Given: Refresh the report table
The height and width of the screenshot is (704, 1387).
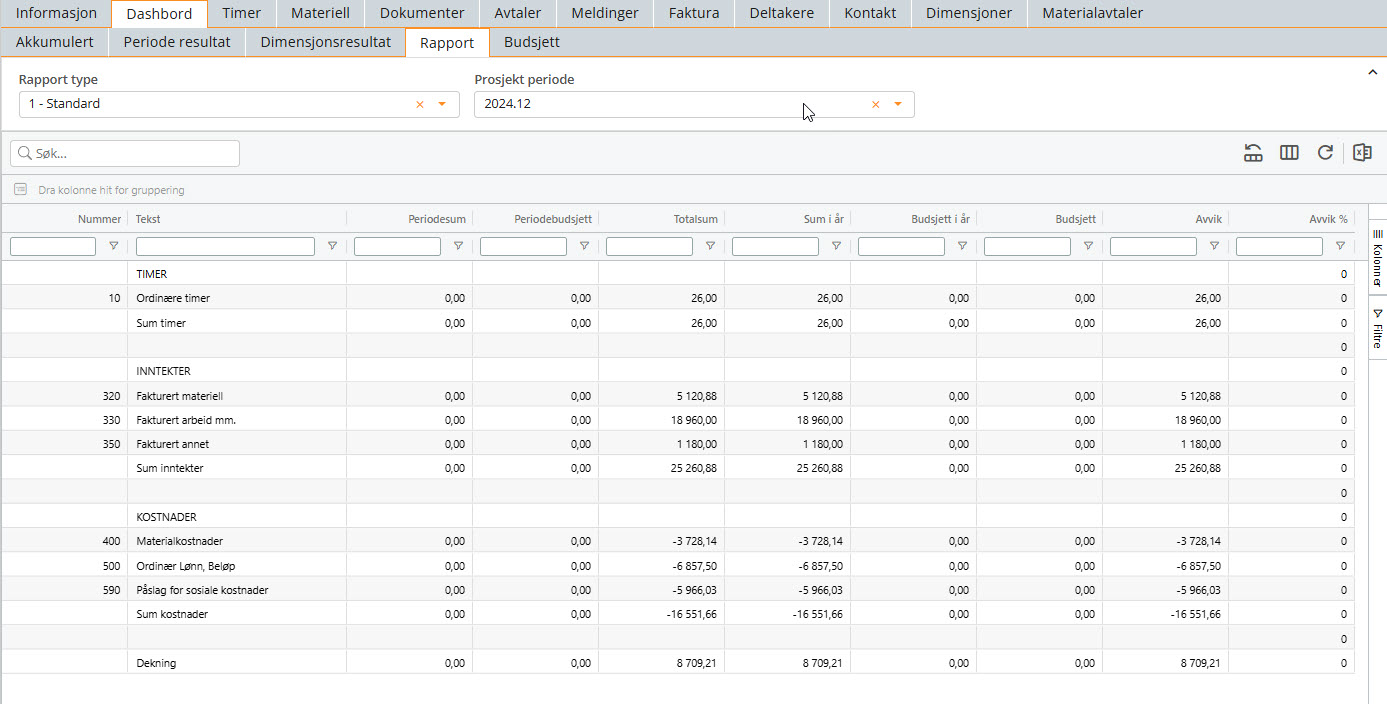Looking at the screenshot, I should pos(1325,153).
